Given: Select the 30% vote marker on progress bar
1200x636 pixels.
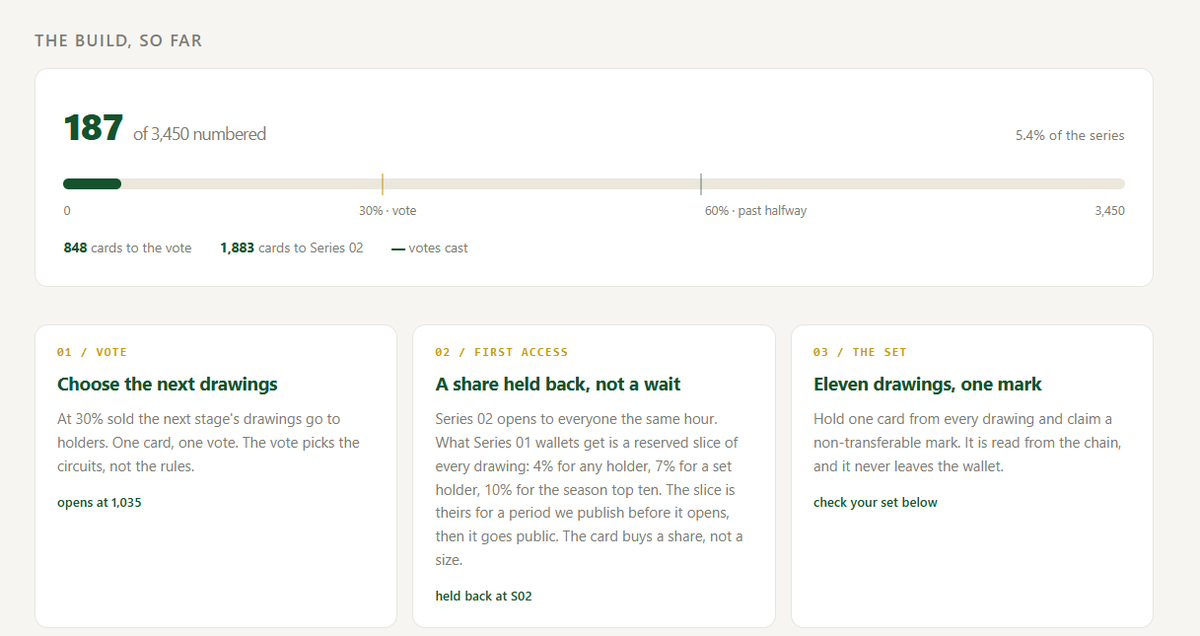Looking at the screenshot, I should (382, 184).
